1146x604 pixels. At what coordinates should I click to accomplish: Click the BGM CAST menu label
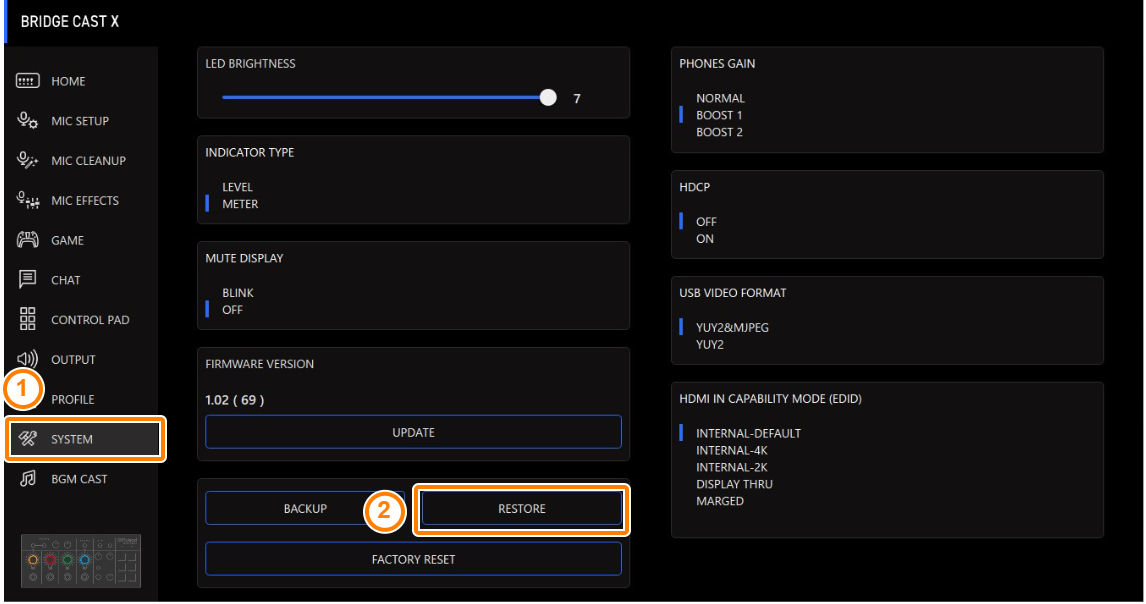coord(79,479)
